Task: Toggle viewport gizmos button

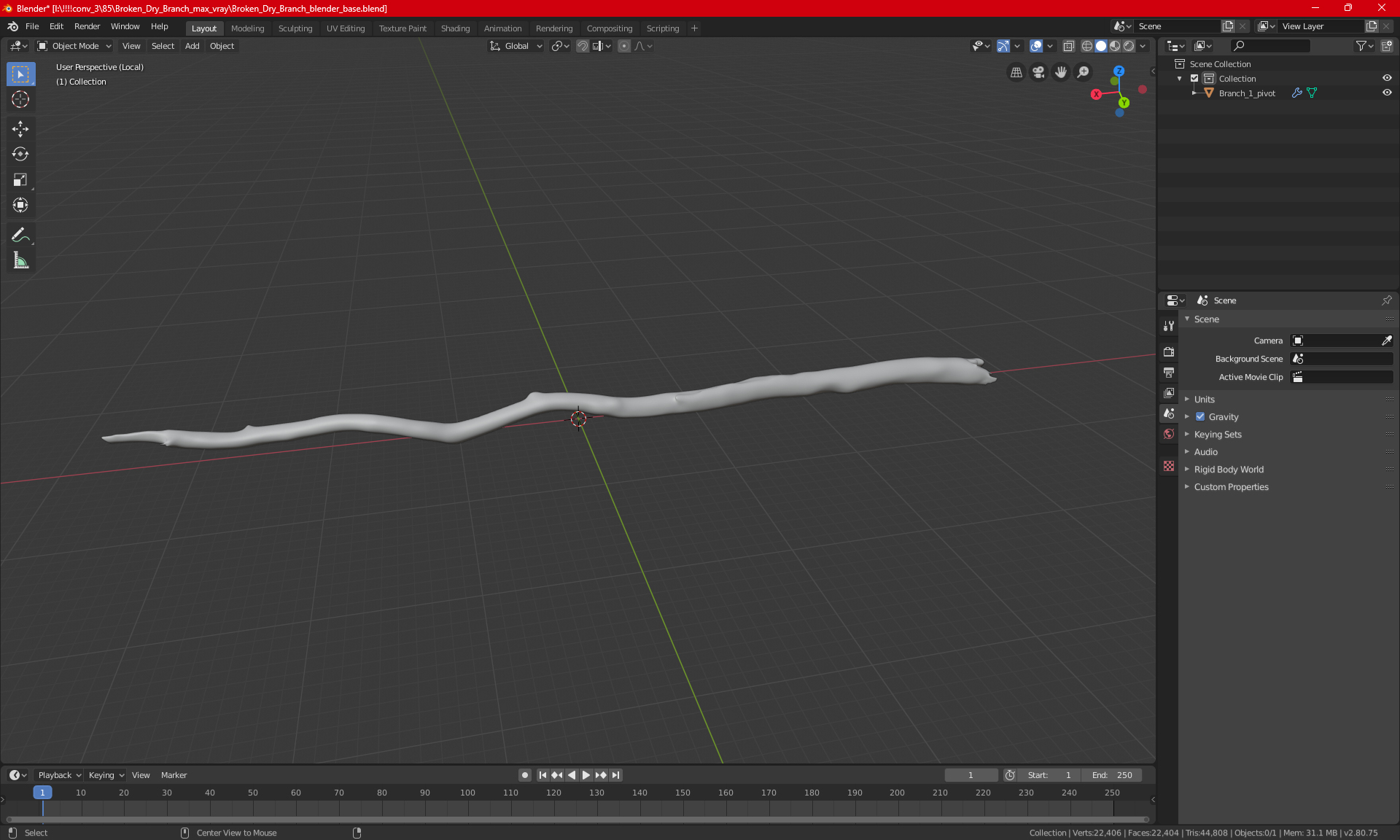Action: (1003, 46)
